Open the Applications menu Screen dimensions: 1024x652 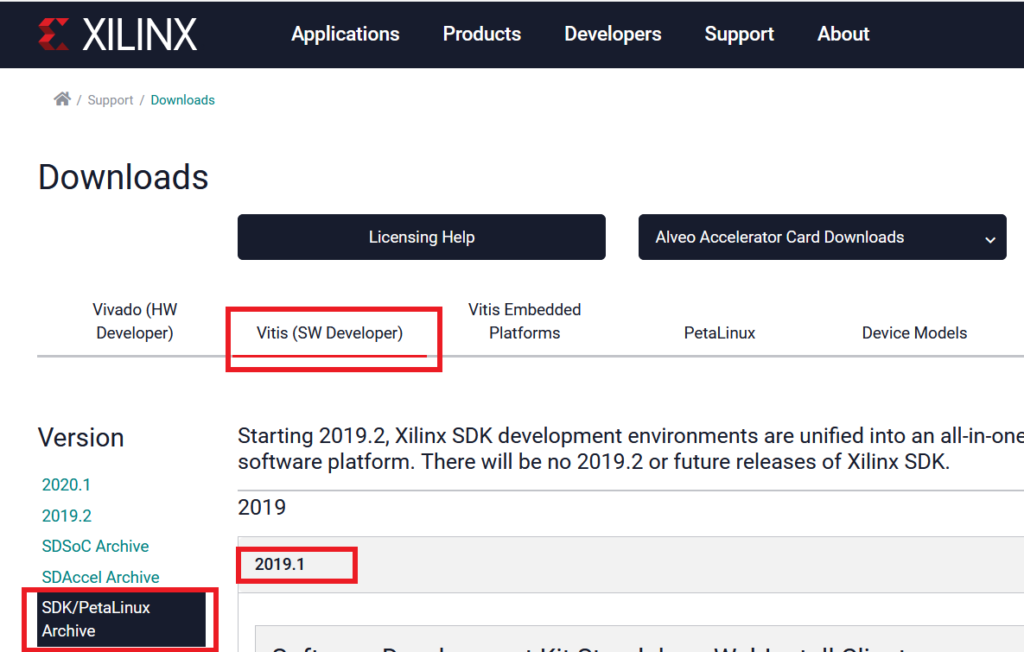(345, 34)
